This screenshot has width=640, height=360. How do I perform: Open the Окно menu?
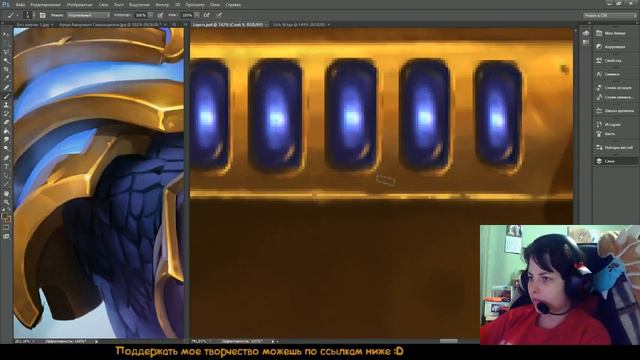215,5
